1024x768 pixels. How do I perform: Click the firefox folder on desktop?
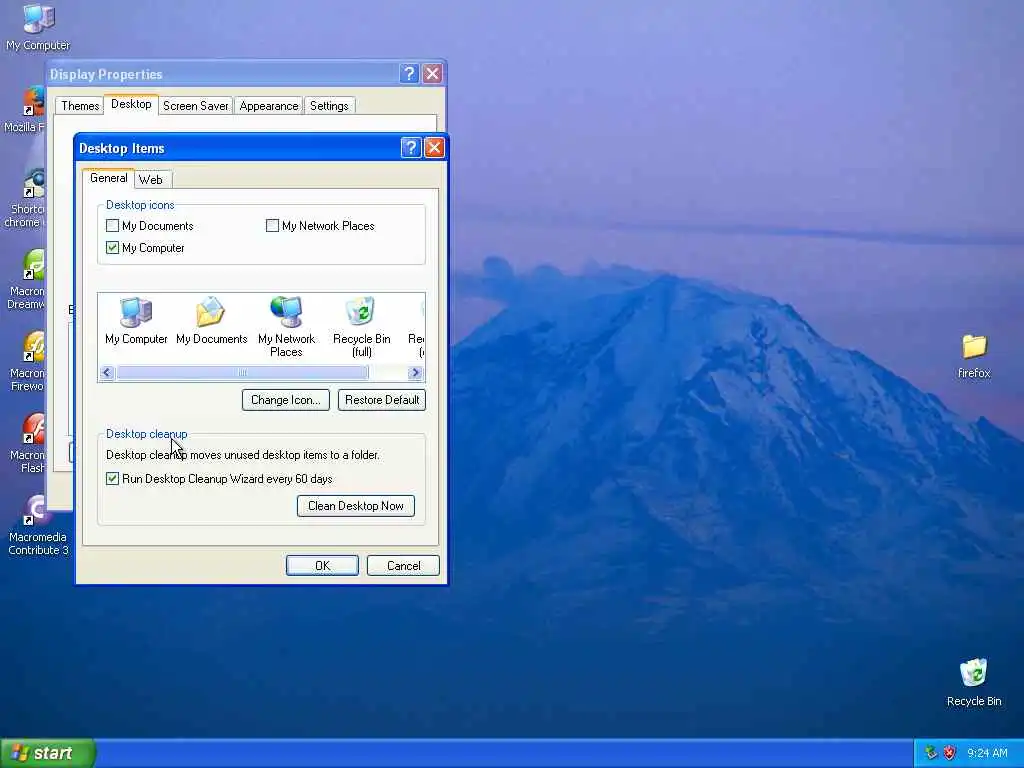[x=974, y=357]
